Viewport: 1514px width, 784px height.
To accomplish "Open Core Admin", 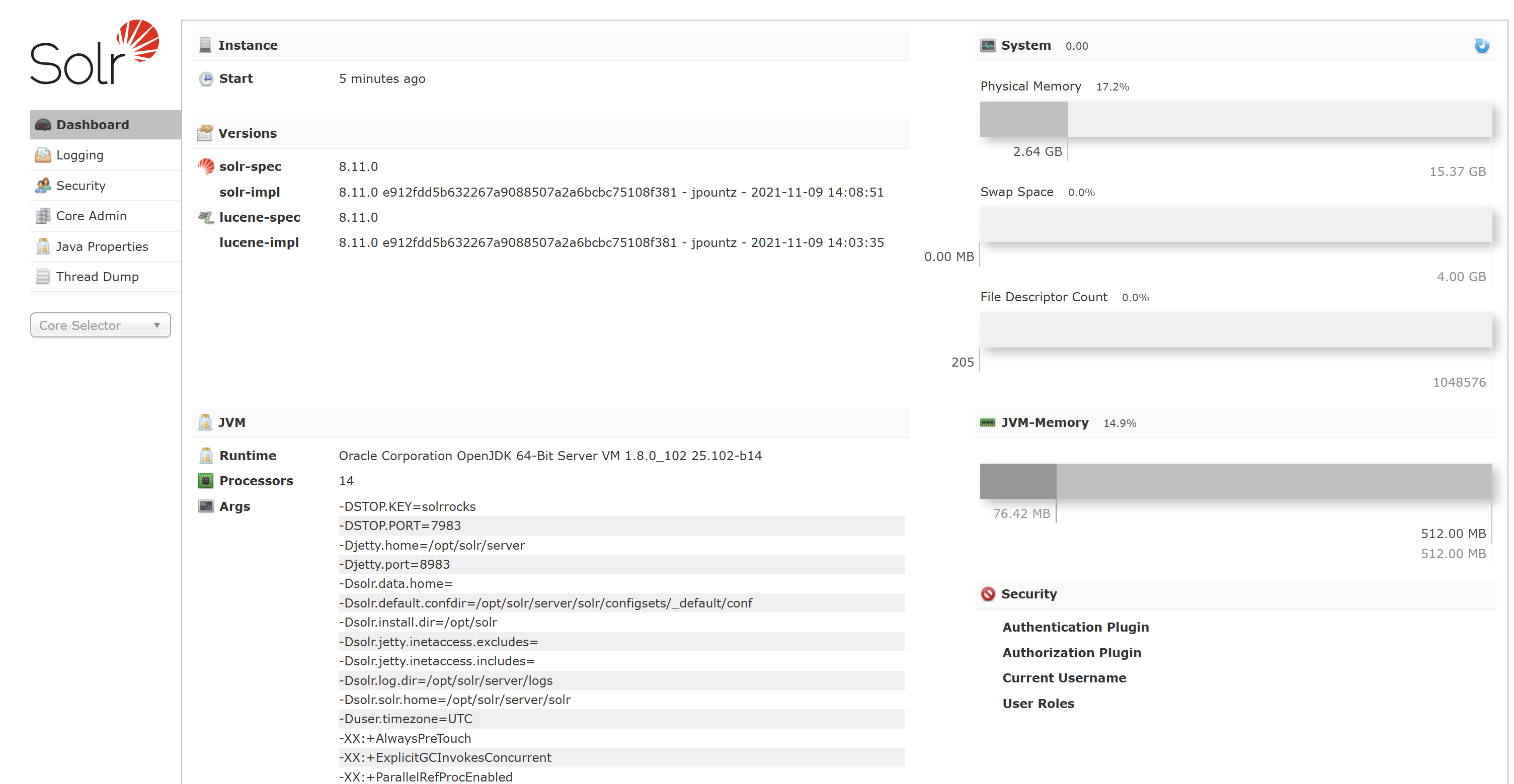I will tap(105, 216).
